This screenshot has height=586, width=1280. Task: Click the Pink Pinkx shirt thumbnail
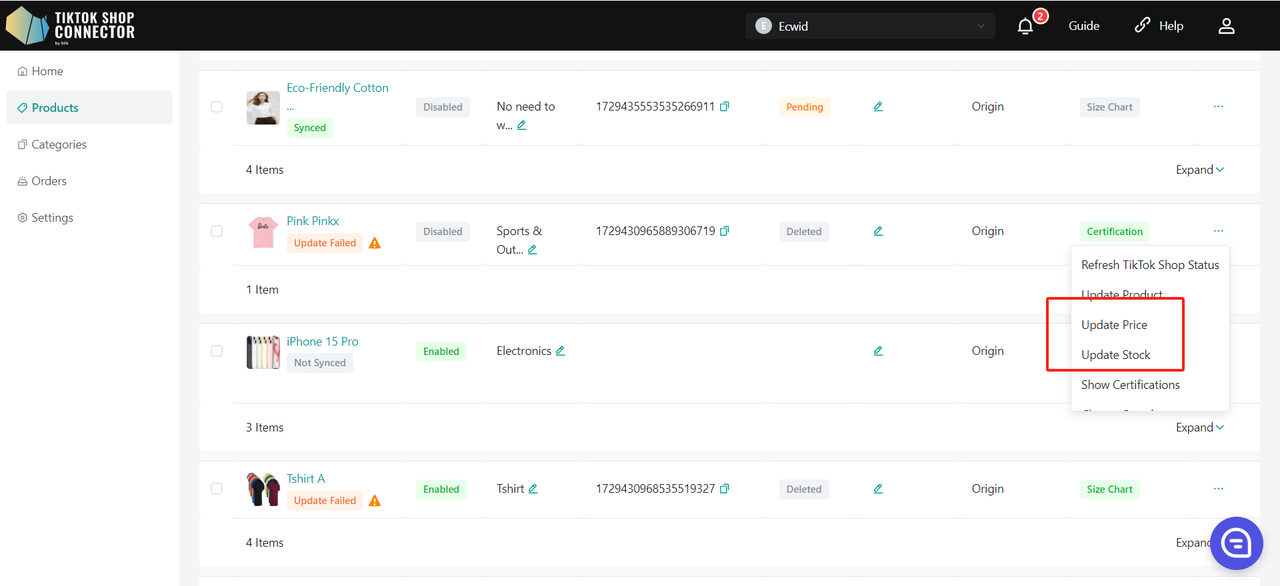tap(263, 232)
